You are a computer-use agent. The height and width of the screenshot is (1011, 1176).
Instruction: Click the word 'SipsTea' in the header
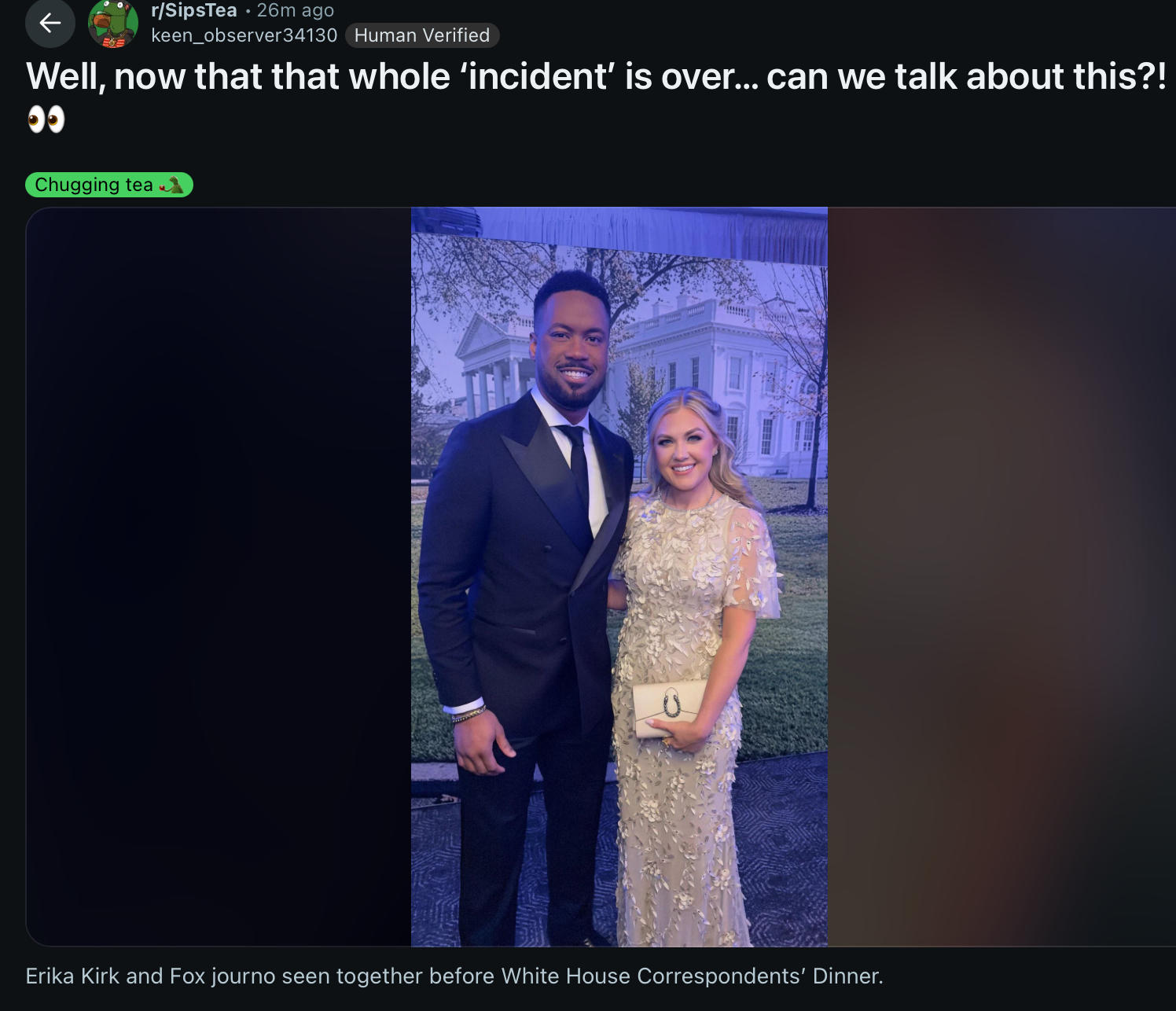click(x=201, y=10)
